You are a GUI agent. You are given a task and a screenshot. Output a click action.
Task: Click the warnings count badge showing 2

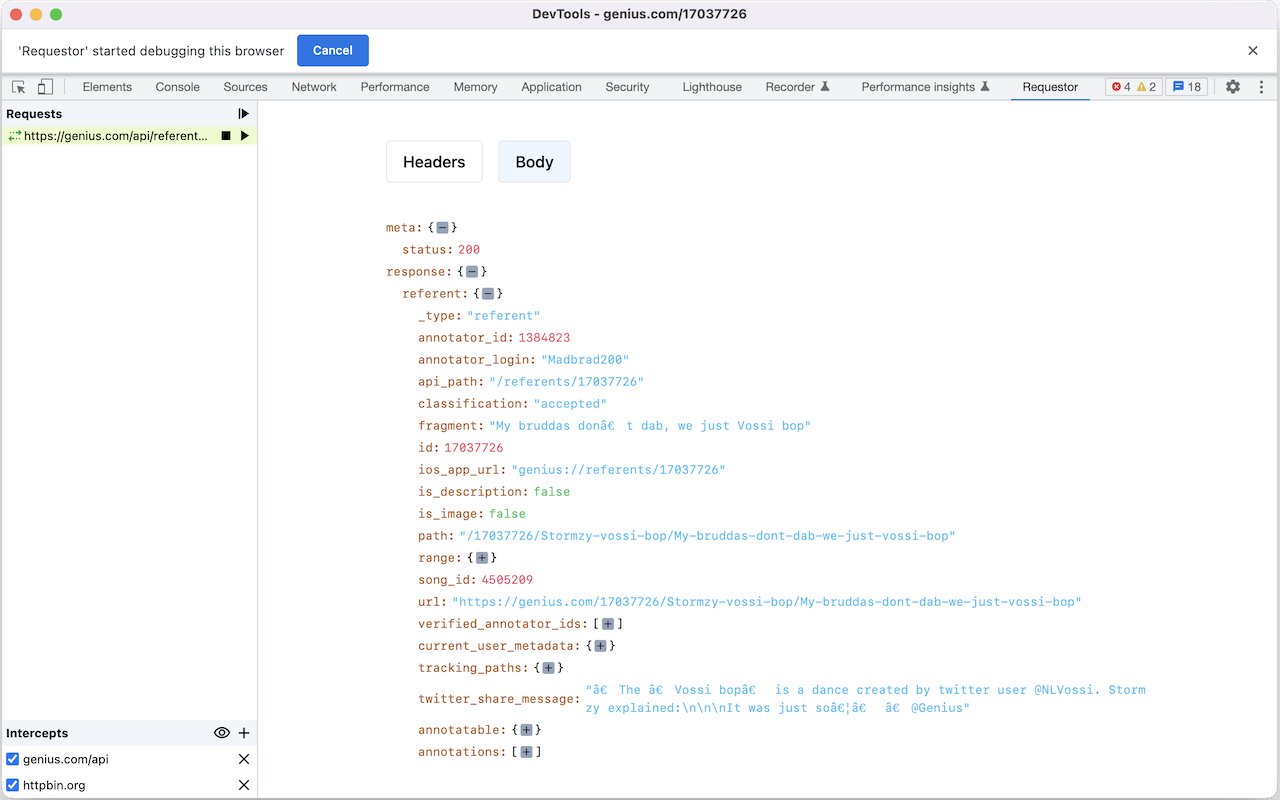tap(1146, 87)
